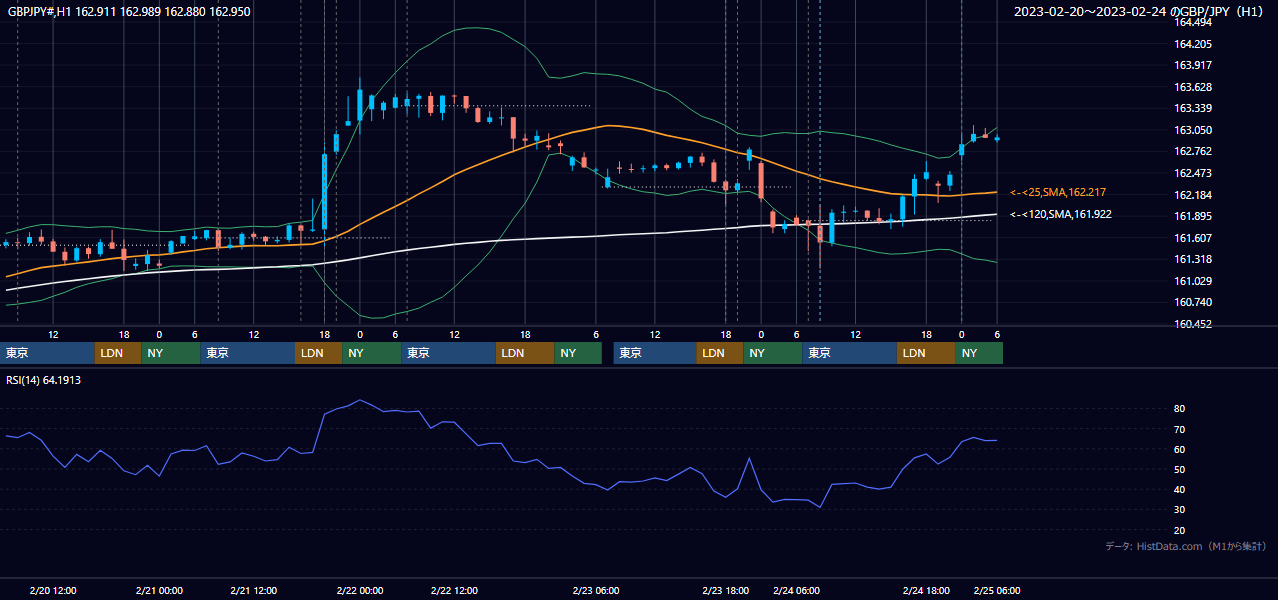The image size is (1278, 600).
Task: Click the last NY session block
Action: click(979, 353)
